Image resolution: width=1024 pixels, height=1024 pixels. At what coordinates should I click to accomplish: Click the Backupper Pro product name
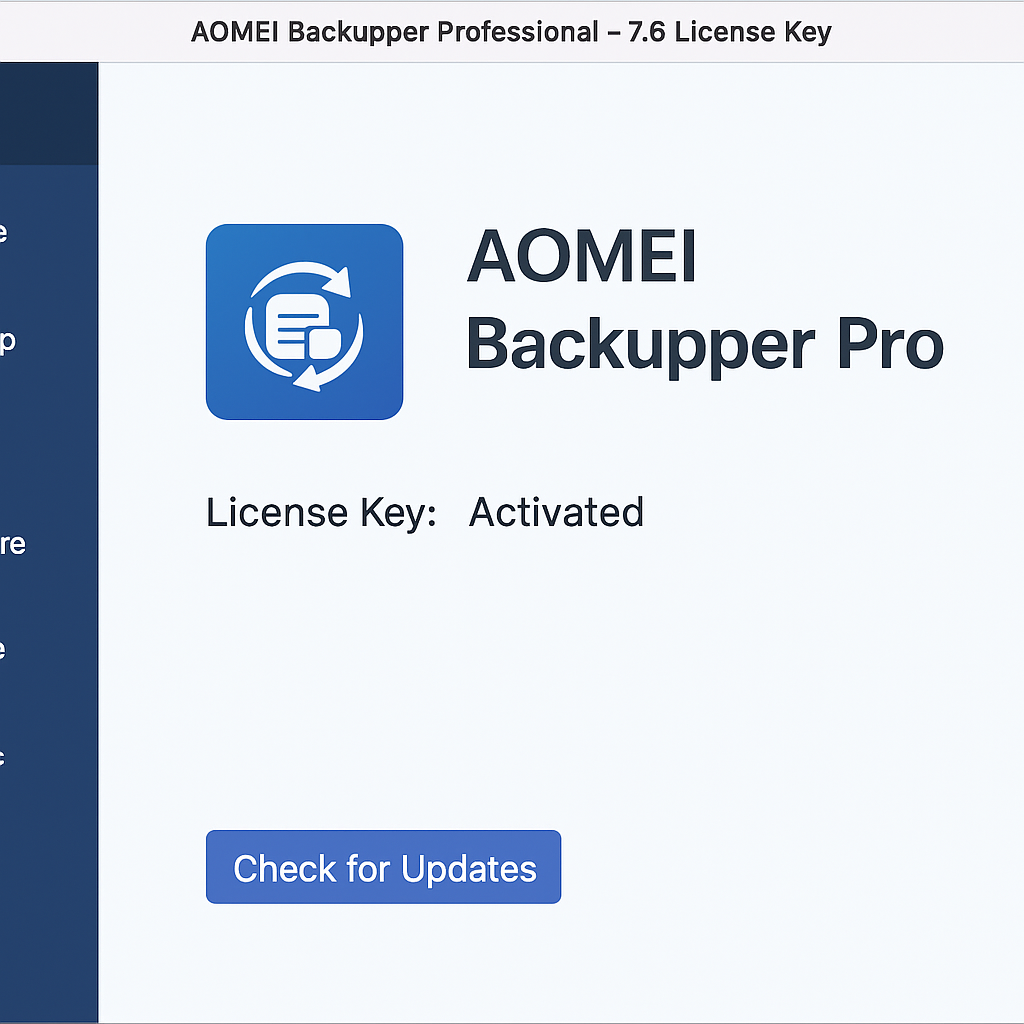[704, 344]
